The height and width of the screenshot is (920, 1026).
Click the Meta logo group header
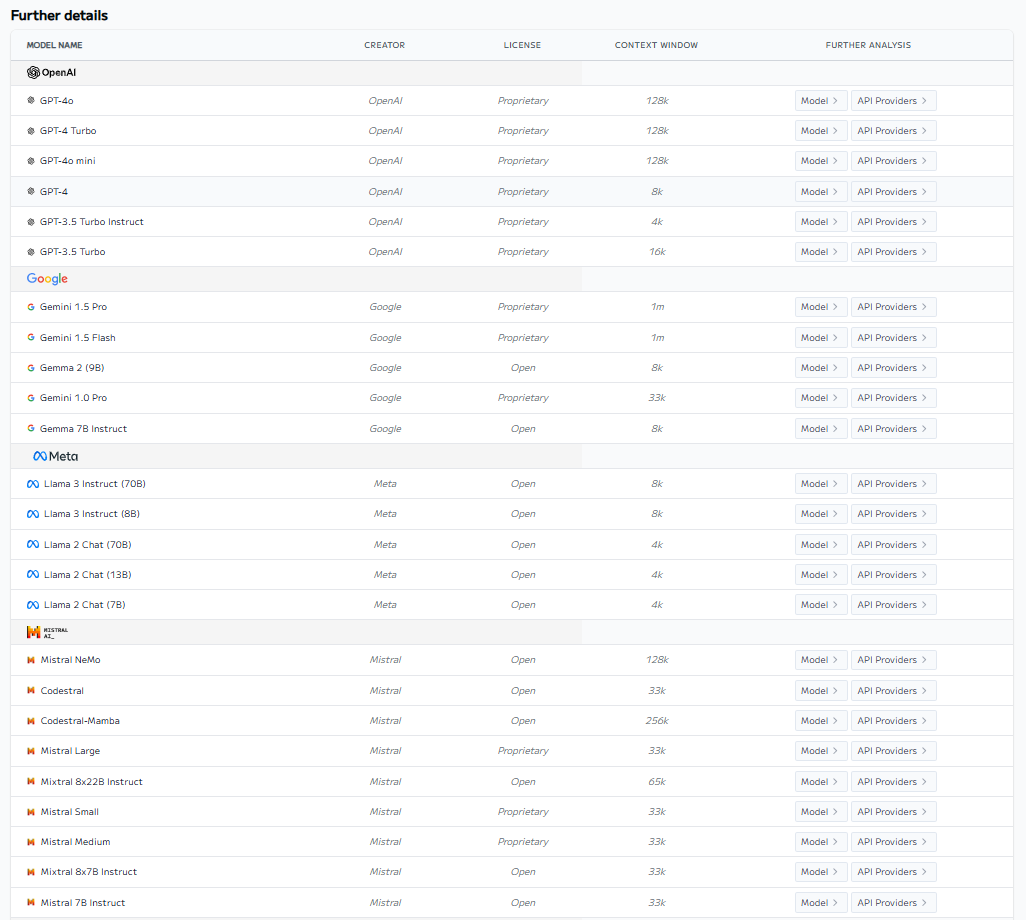(56, 456)
